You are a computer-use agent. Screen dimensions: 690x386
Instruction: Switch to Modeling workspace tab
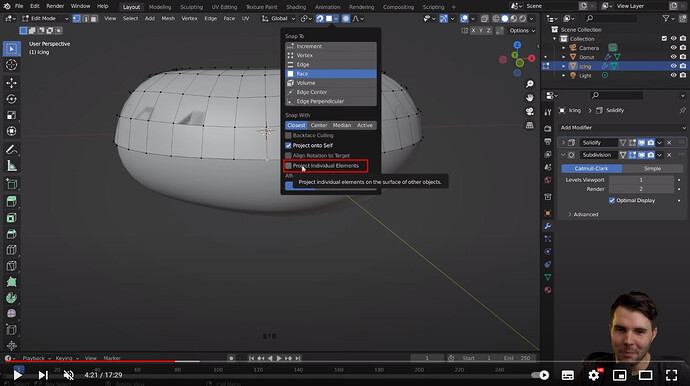[x=160, y=7]
